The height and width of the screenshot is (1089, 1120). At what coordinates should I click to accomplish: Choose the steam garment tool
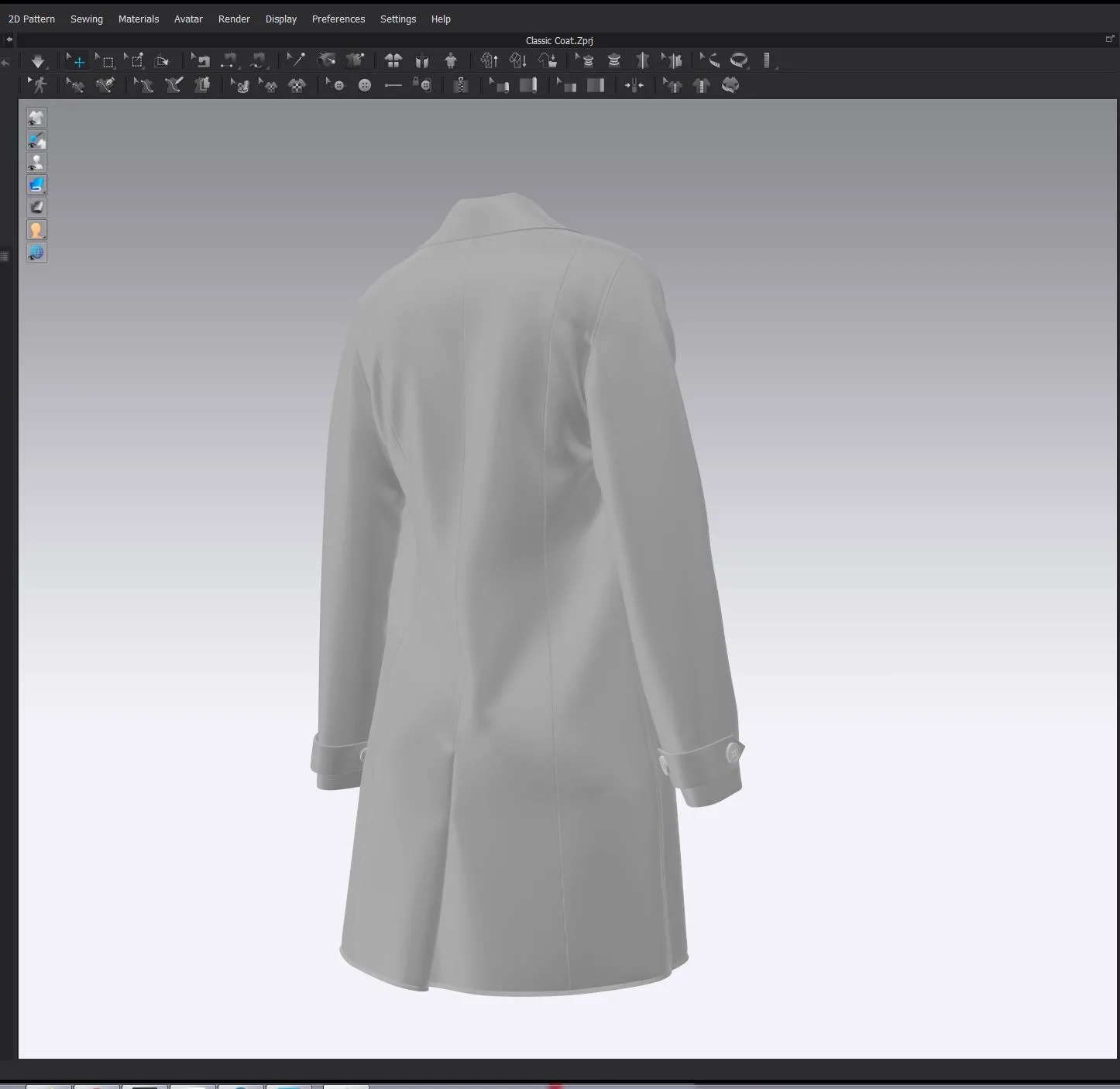pos(614,61)
